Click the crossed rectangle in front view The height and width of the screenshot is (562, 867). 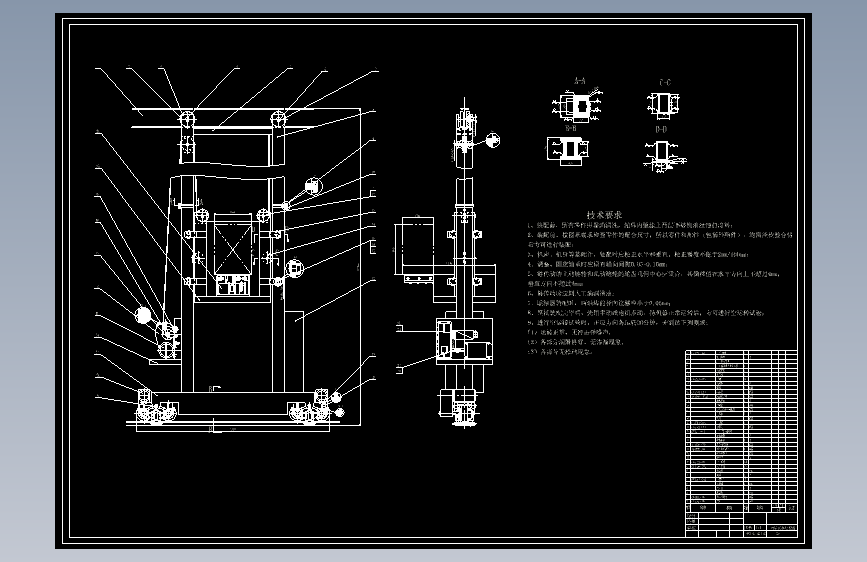click(x=232, y=248)
